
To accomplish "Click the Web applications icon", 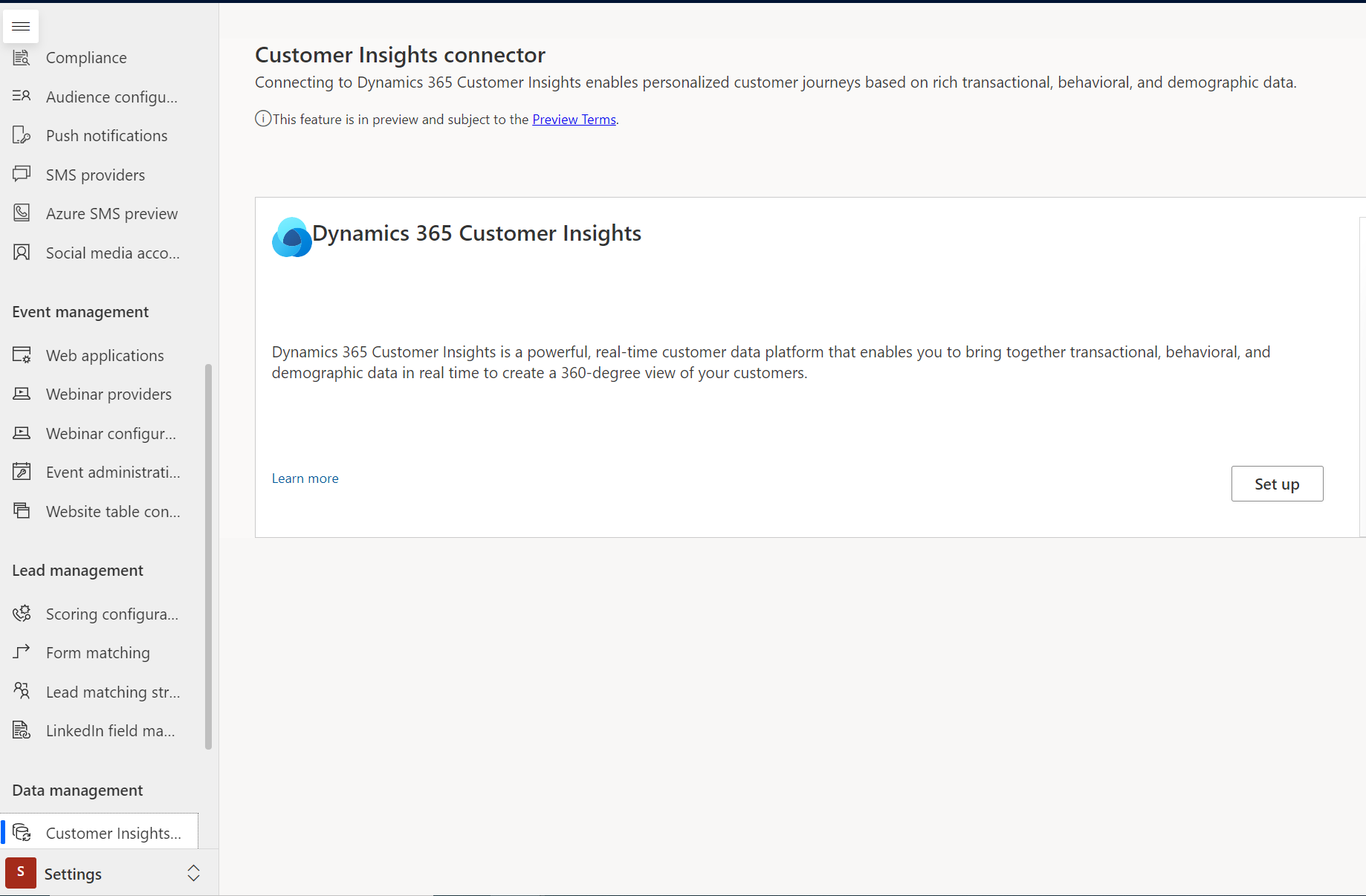I will tap(22, 355).
